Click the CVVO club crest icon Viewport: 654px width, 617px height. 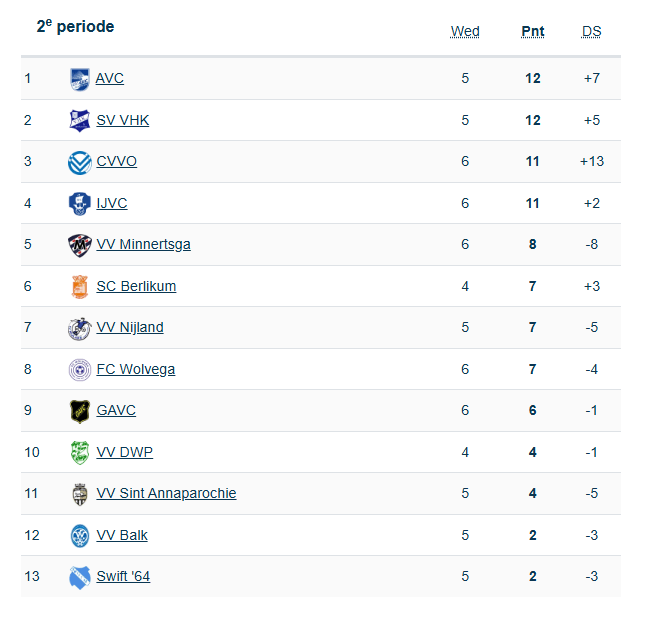coord(79,162)
